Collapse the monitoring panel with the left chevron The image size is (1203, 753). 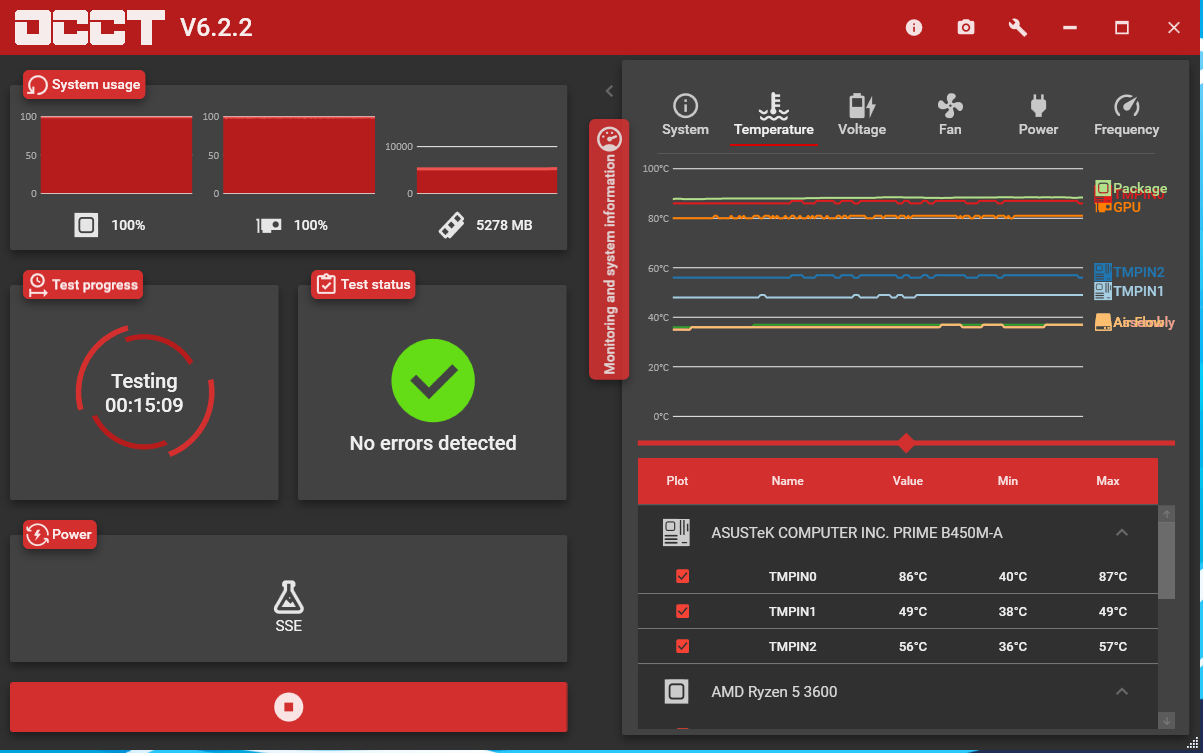(x=609, y=91)
